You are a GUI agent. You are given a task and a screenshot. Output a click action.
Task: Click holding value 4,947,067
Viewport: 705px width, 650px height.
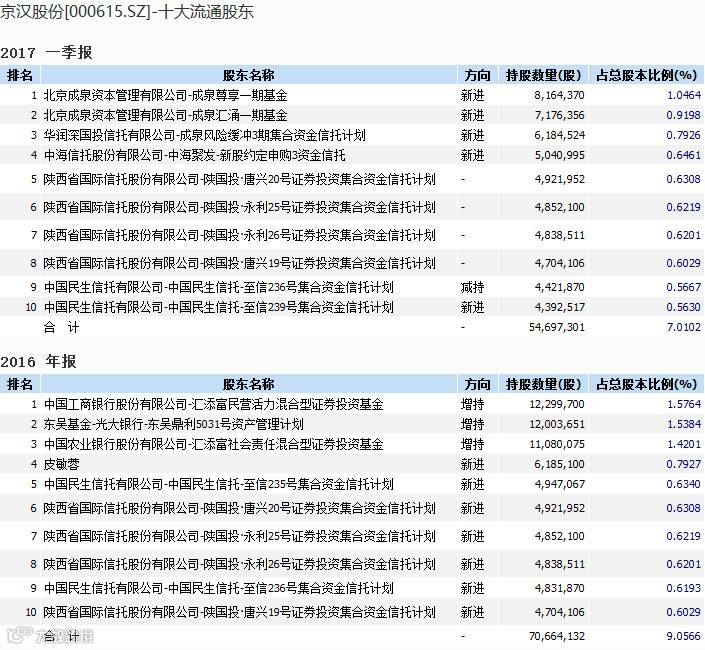pos(559,485)
